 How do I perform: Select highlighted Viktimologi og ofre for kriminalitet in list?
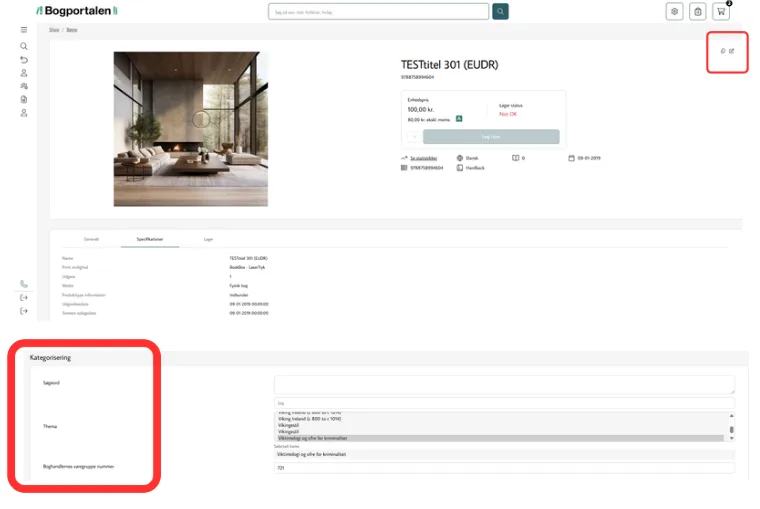pos(500,438)
